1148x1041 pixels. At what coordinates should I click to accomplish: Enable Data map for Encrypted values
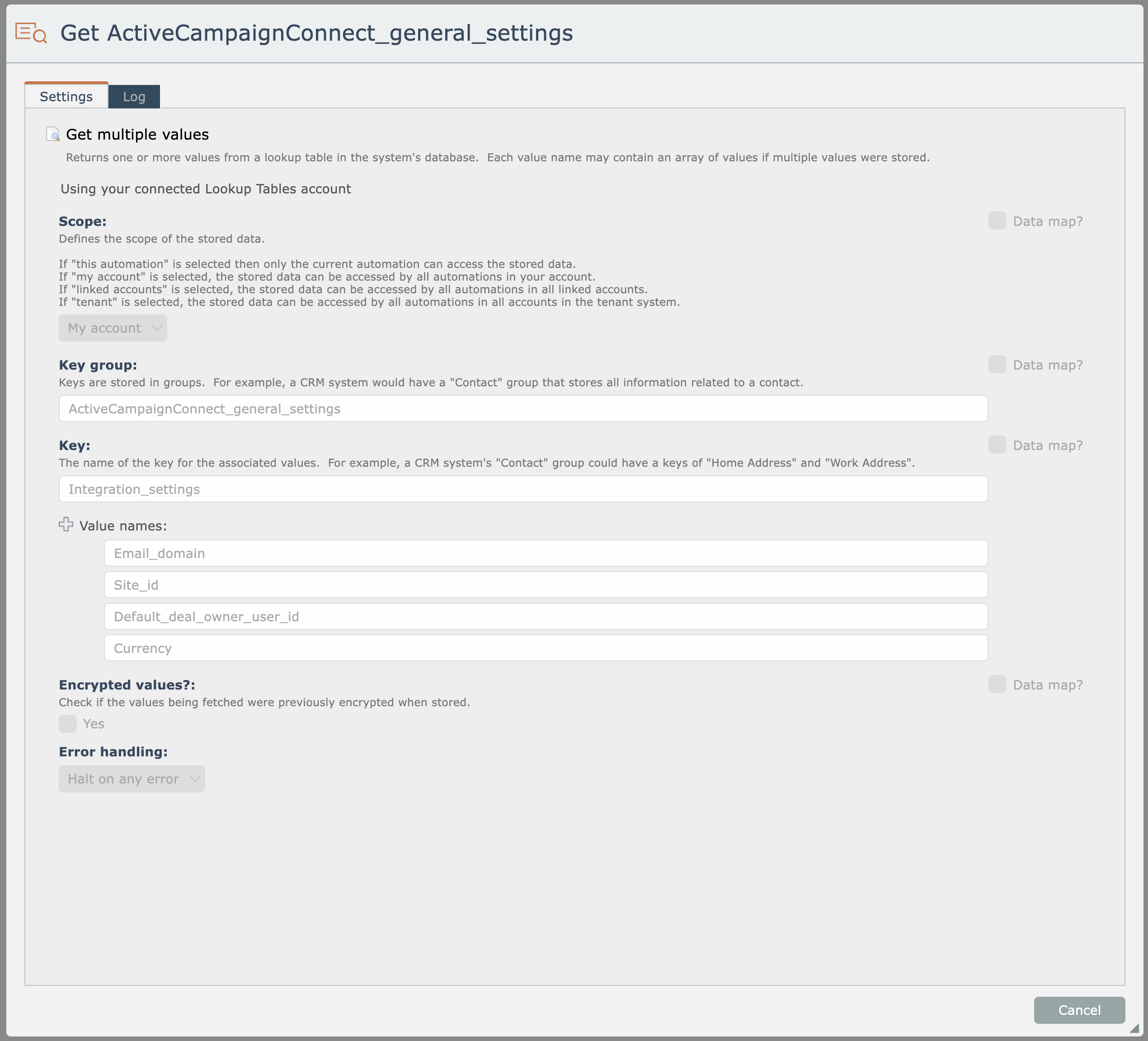tap(997, 684)
